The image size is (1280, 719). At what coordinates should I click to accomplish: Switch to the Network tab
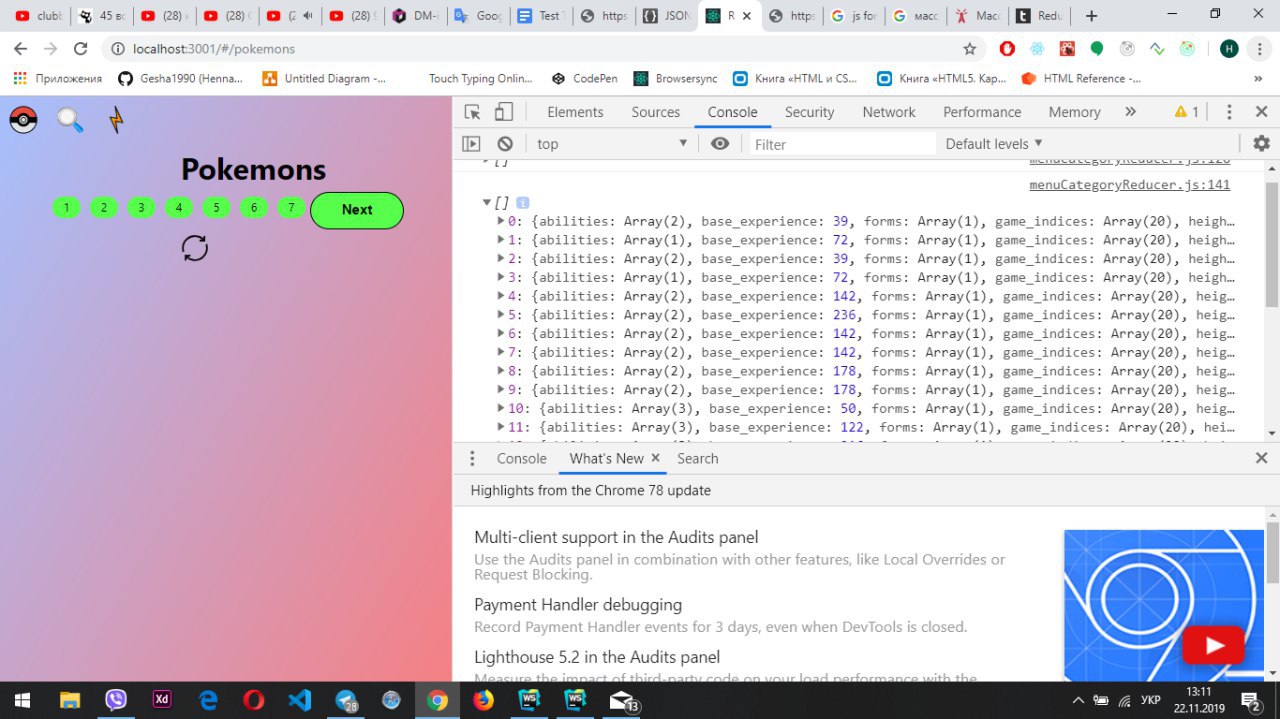(x=889, y=112)
